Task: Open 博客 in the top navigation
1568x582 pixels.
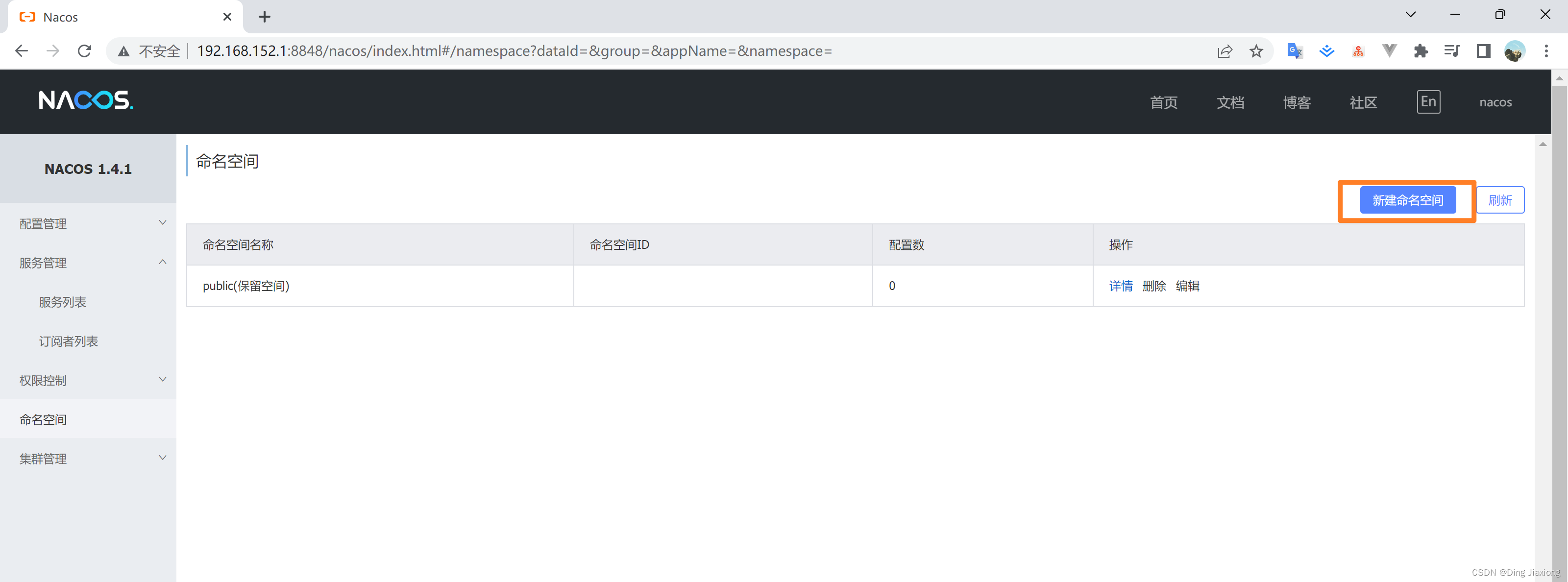Action: click(1297, 102)
